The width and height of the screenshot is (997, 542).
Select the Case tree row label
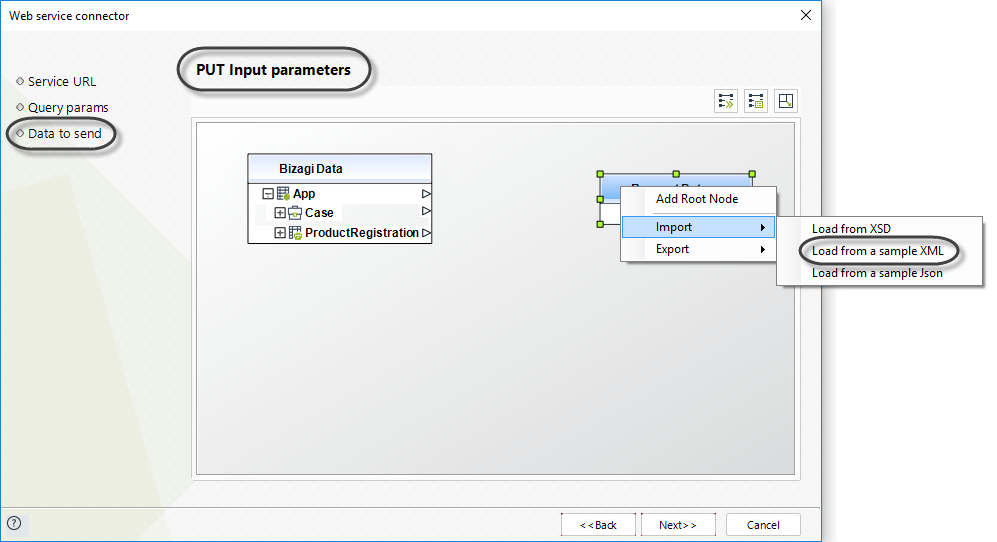click(319, 212)
